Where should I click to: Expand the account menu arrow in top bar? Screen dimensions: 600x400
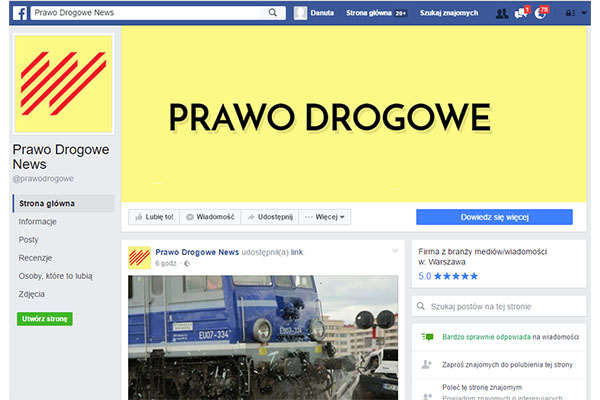click(584, 13)
